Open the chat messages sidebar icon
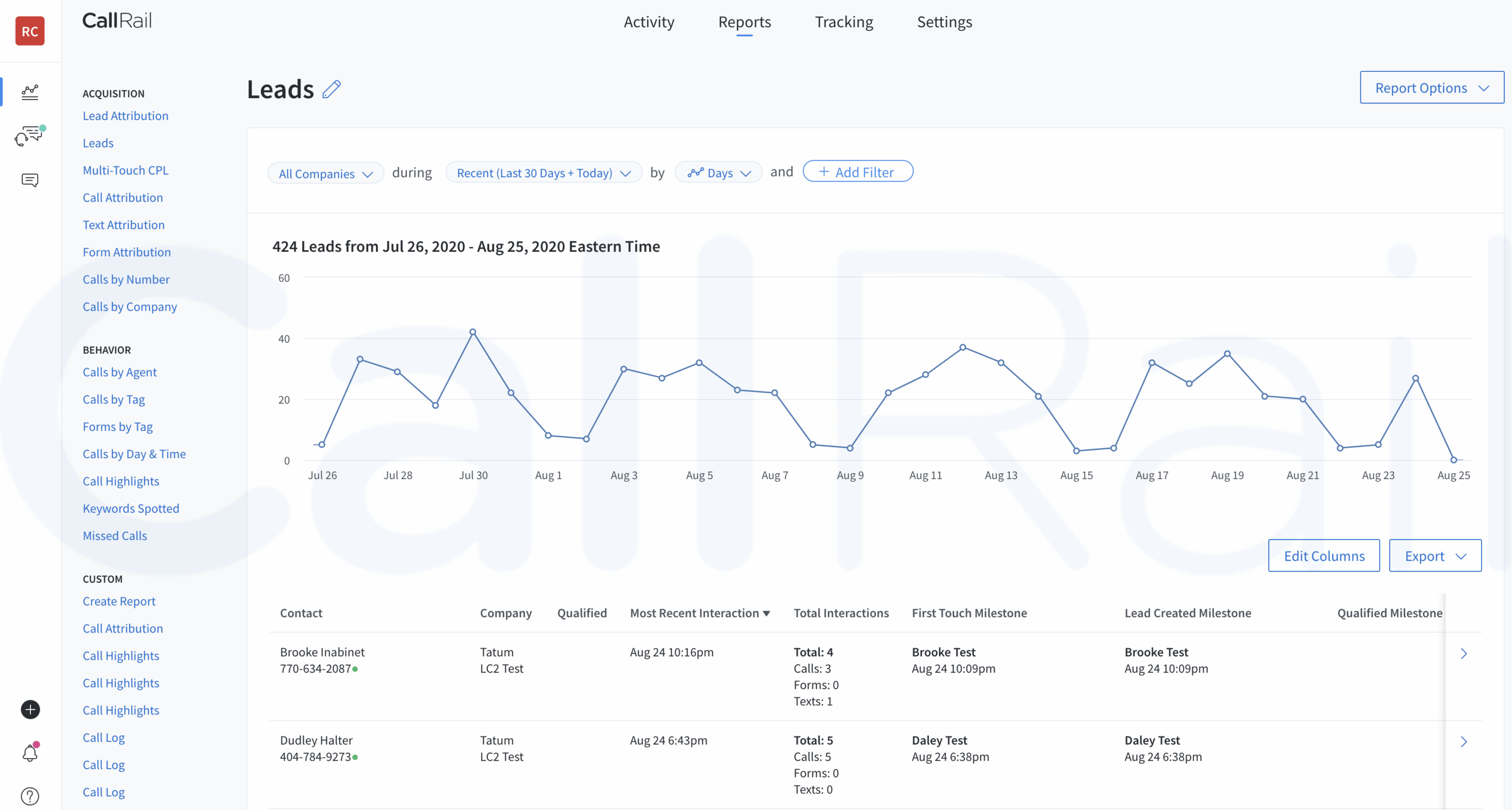The height and width of the screenshot is (810, 1512). (29, 180)
